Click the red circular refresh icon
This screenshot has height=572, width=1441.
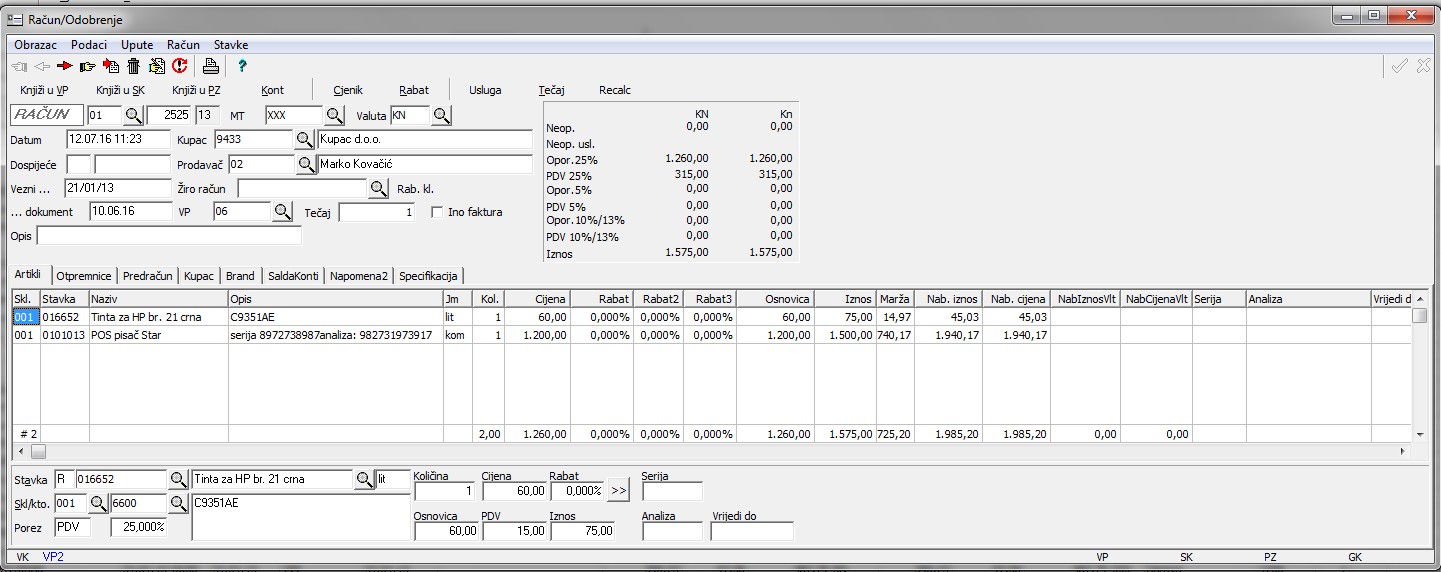(x=179, y=66)
